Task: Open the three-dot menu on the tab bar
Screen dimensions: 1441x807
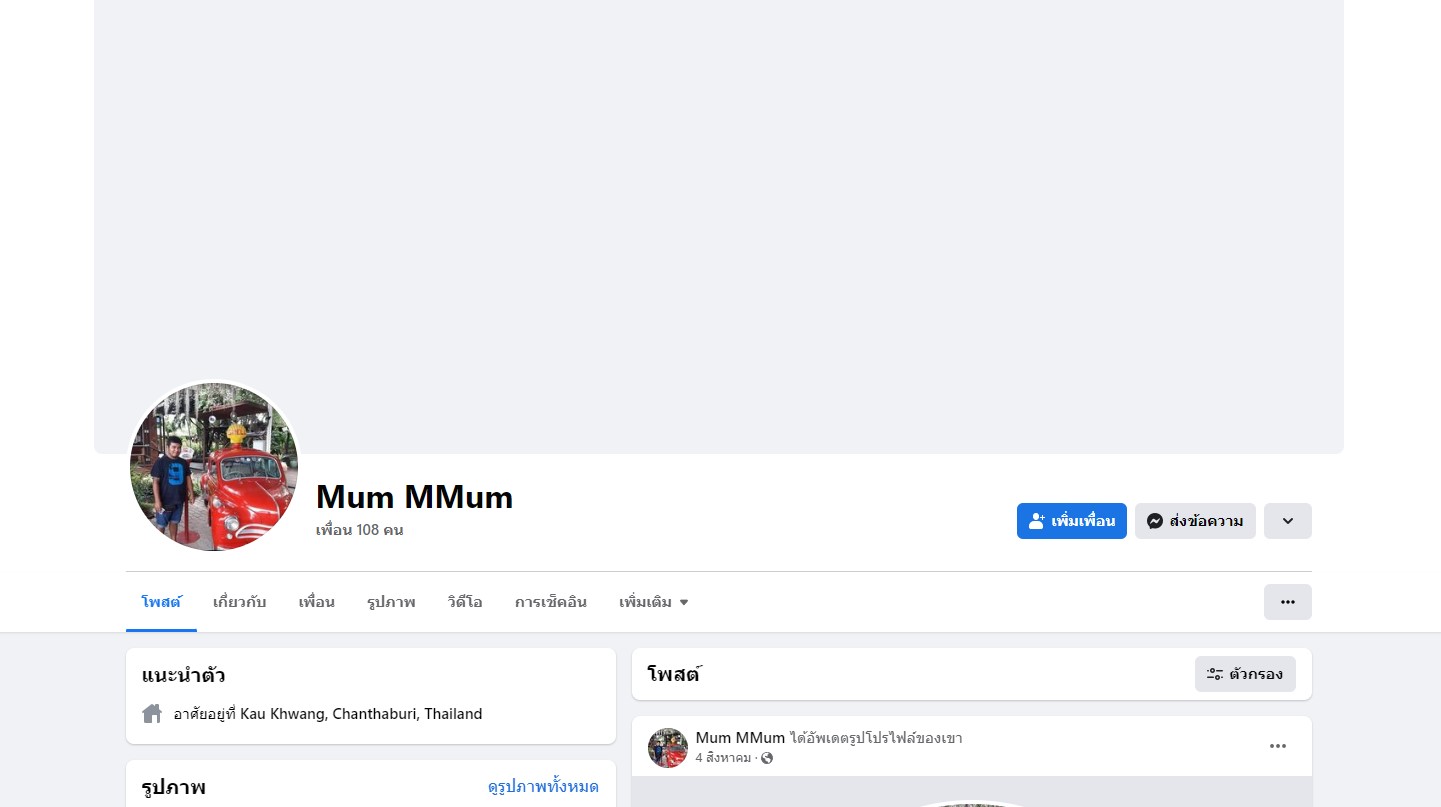Action: point(1287,602)
